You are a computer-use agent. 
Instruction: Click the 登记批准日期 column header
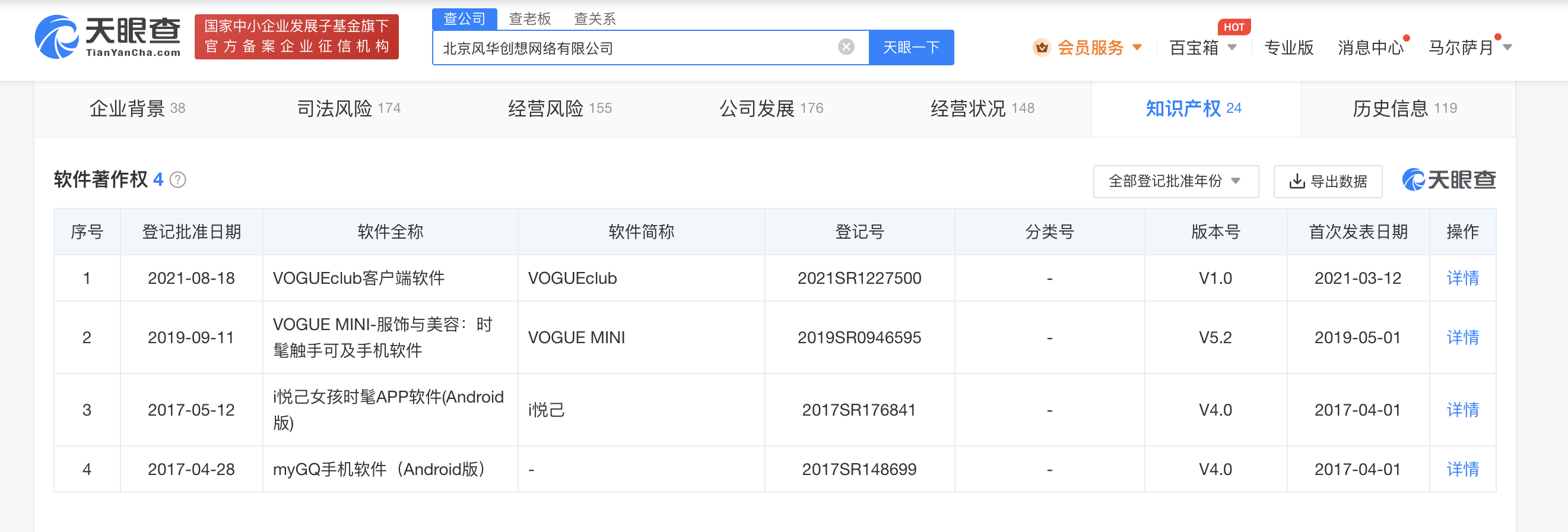191,232
